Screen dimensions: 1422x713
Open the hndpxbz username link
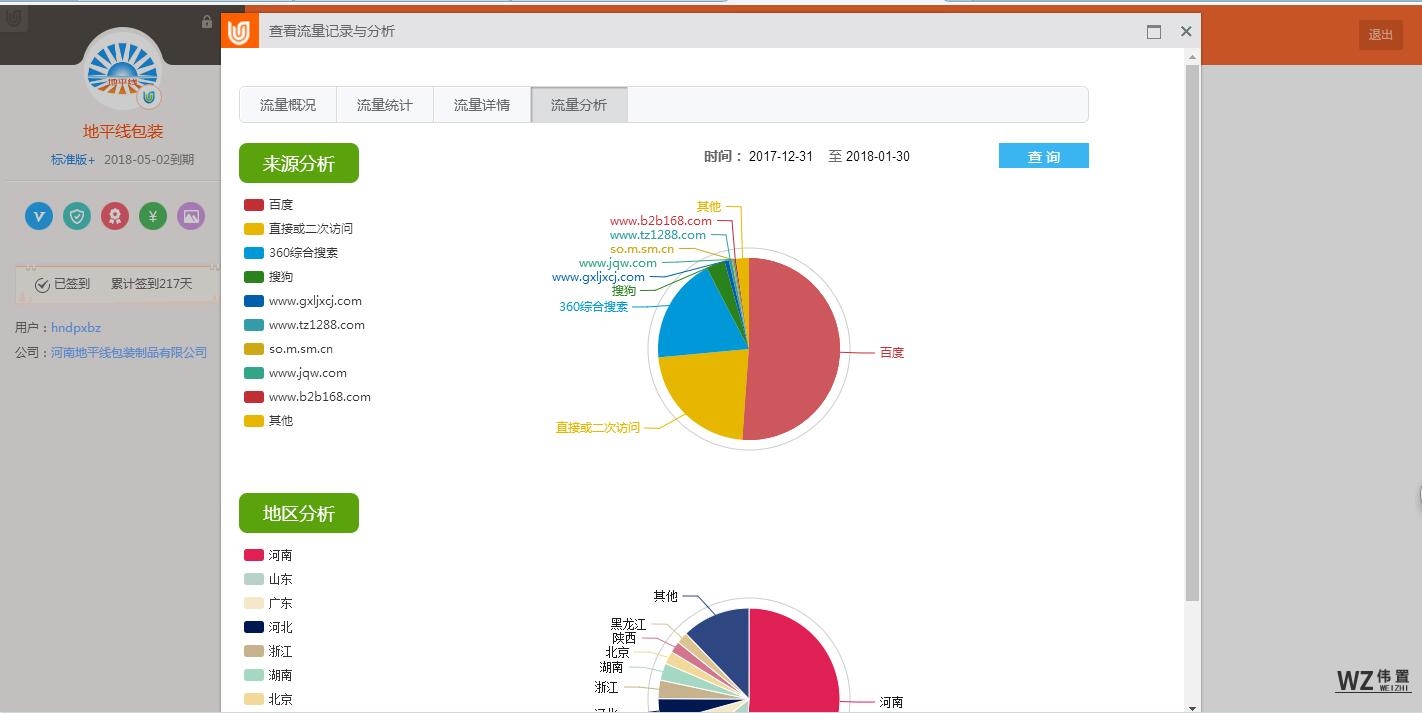[76, 328]
